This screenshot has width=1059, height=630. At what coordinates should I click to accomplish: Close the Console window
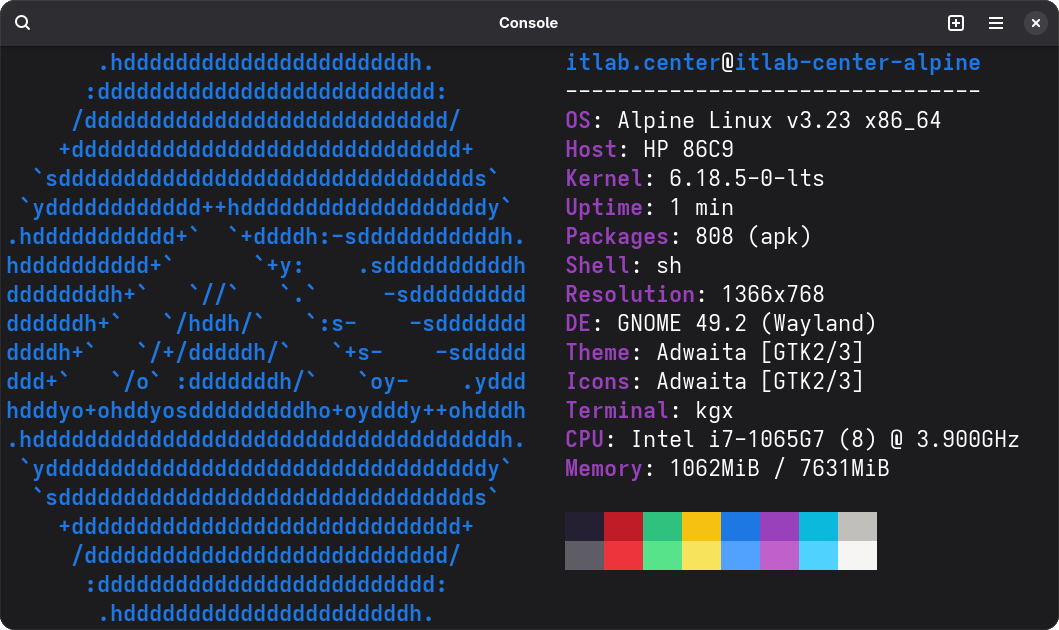click(x=1036, y=23)
